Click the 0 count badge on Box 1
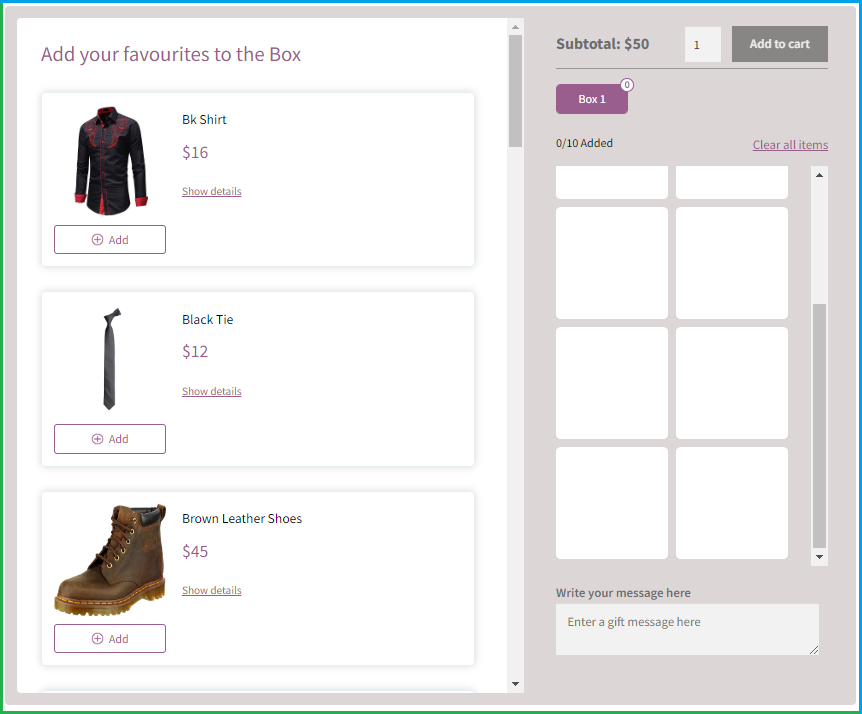The width and height of the screenshot is (862, 714). (627, 85)
